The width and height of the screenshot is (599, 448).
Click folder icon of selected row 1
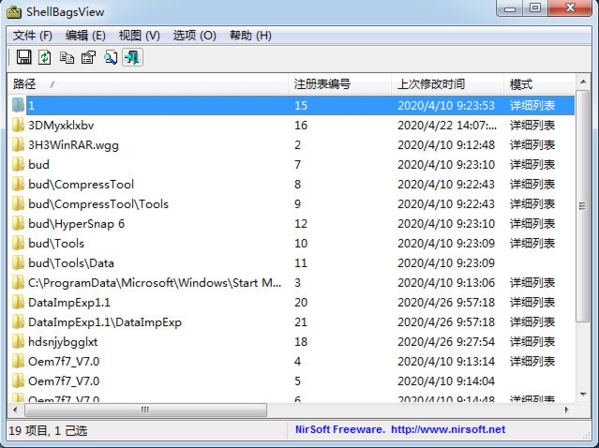coord(18,105)
